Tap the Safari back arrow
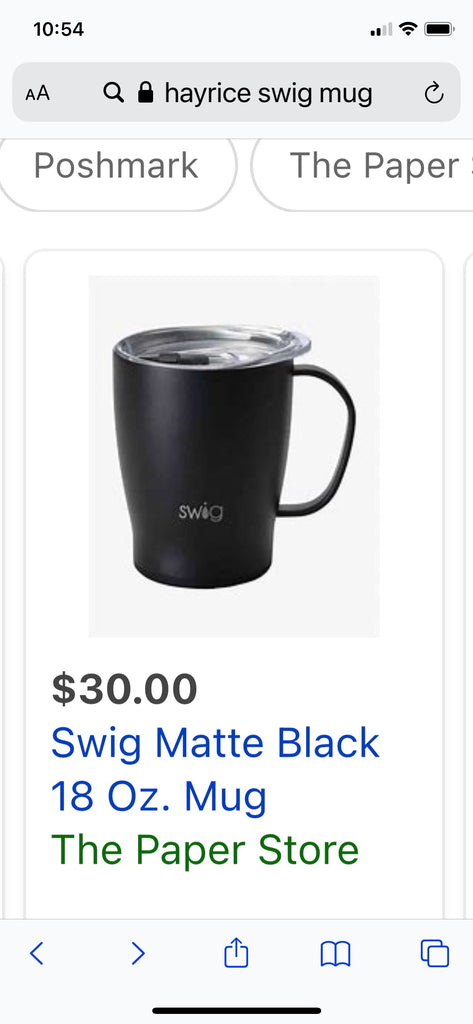This screenshot has width=473, height=1024. click(x=37, y=953)
